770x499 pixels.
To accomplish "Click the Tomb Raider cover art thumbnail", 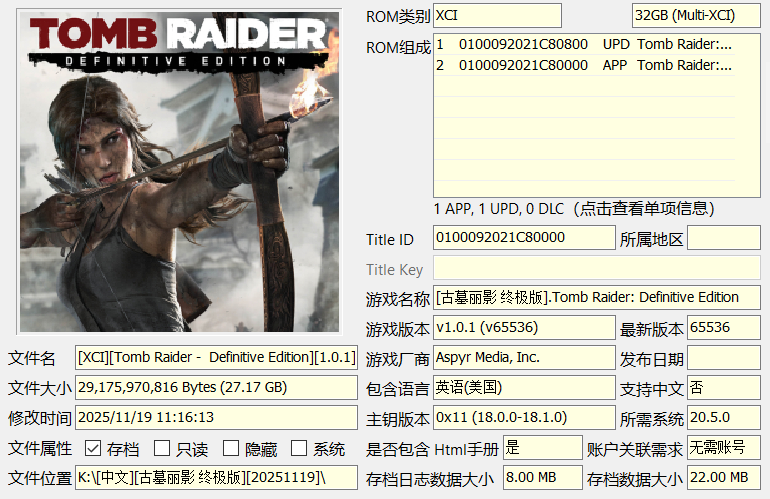I will [179, 171].
